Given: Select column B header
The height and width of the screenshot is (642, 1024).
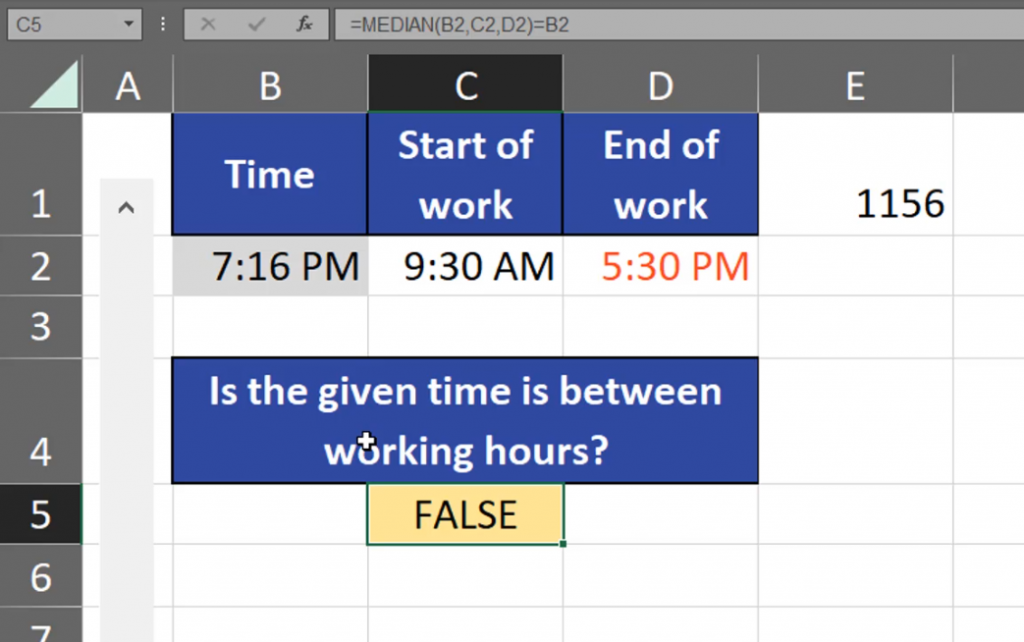Looking at the screenshot, I should point(270,87).
